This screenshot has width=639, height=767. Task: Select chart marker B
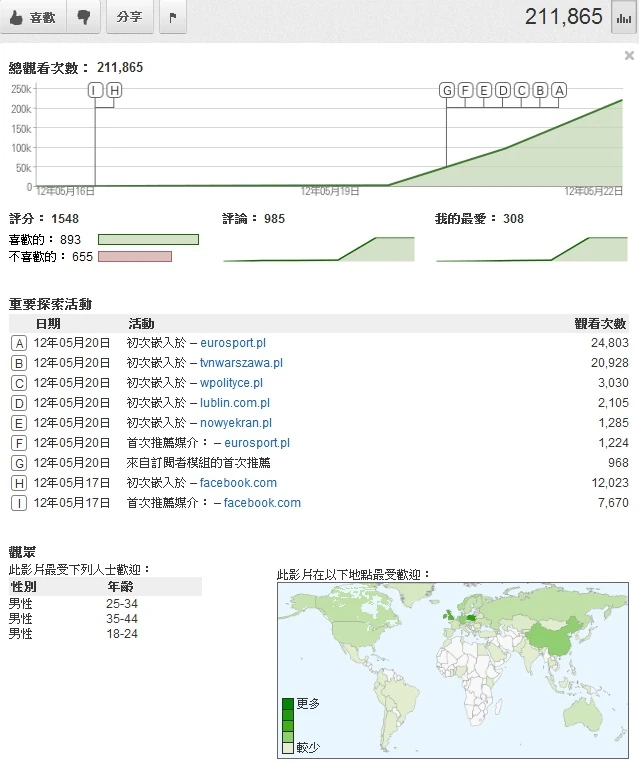[x=540, y=90]
